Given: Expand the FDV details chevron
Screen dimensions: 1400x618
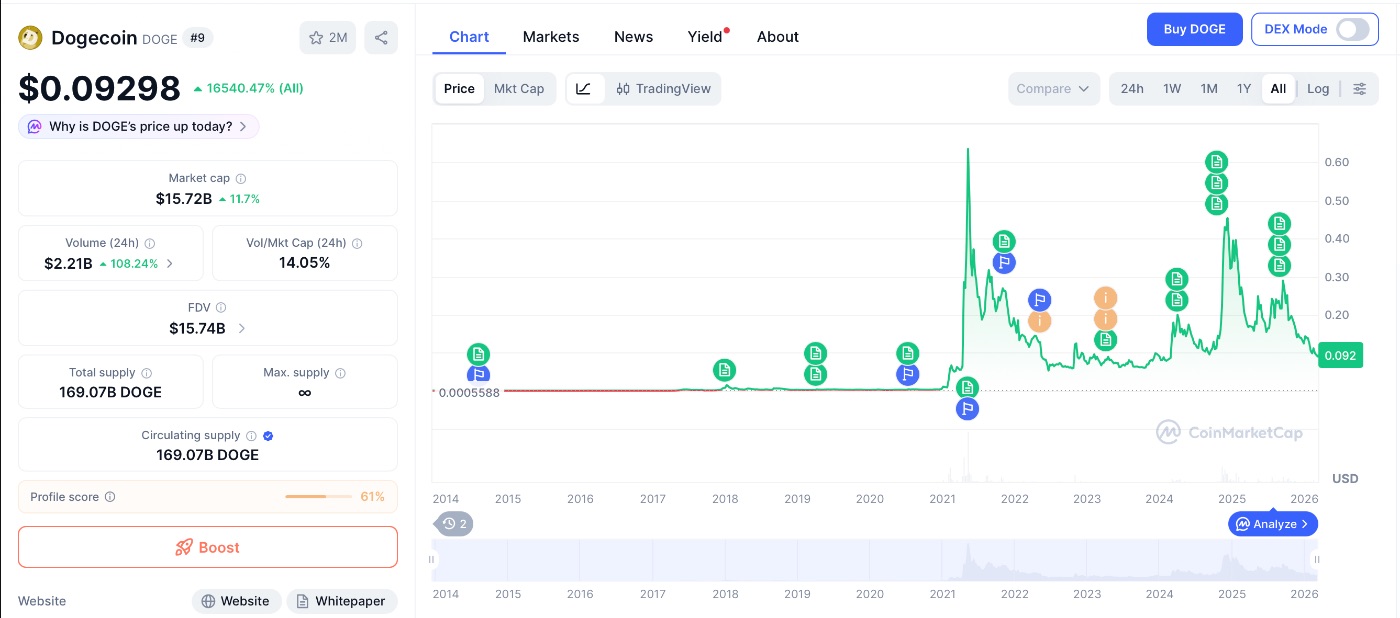Looking at the screenshot, I should click(x=242, y=328).
